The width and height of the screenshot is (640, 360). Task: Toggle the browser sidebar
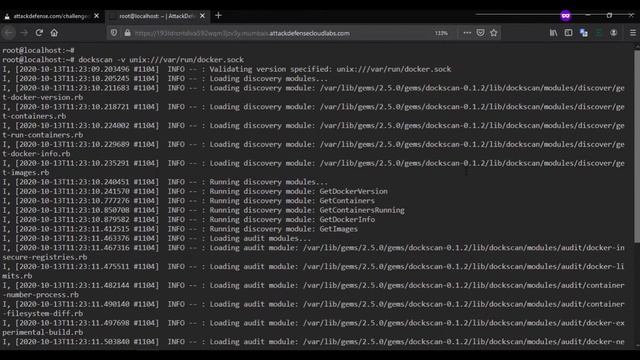(568, 33)
